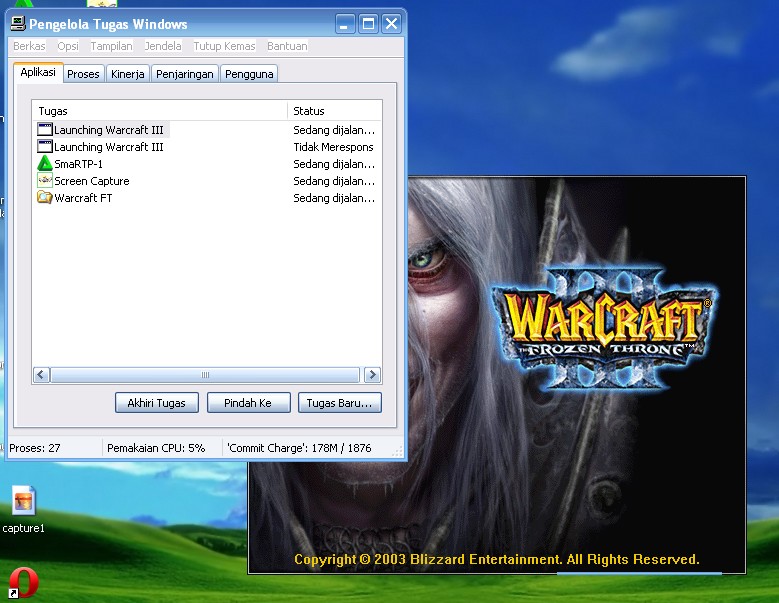Click 'Proses: 27' in status bar
The height and width of the screenshot is (603, 779).
tap(35, 448)
